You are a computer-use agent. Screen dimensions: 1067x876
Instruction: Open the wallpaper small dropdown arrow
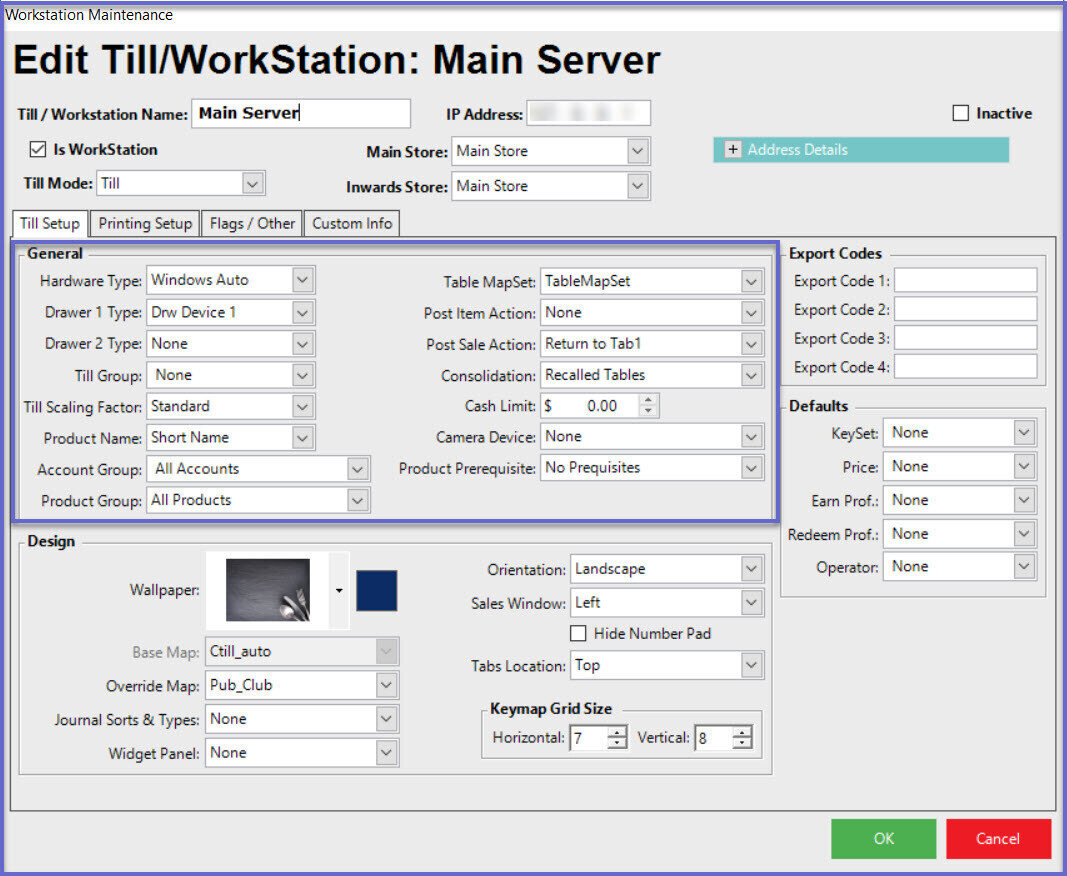pyautogui.click(x=339, y=591)
